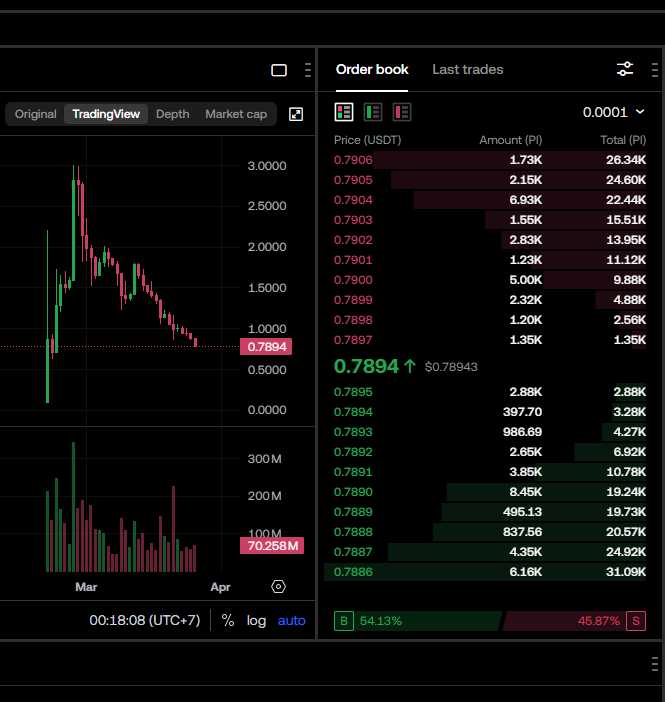Image resolution: width=665 pixels, height=702 pixels.
Task: Select ask price 0.7905
Action: point(353,180)
